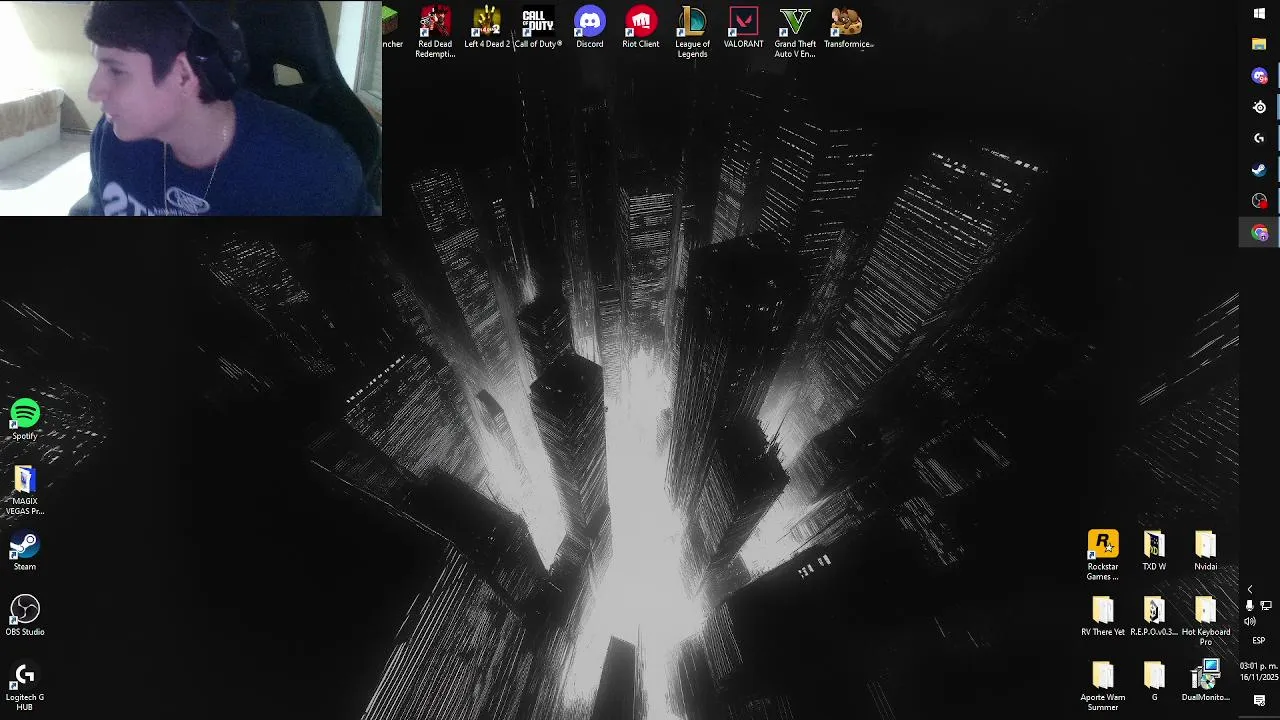Open Grand Theft Auto V shortcut
The height and width of the screenshot is (720, 1280).
click(795, 32)
